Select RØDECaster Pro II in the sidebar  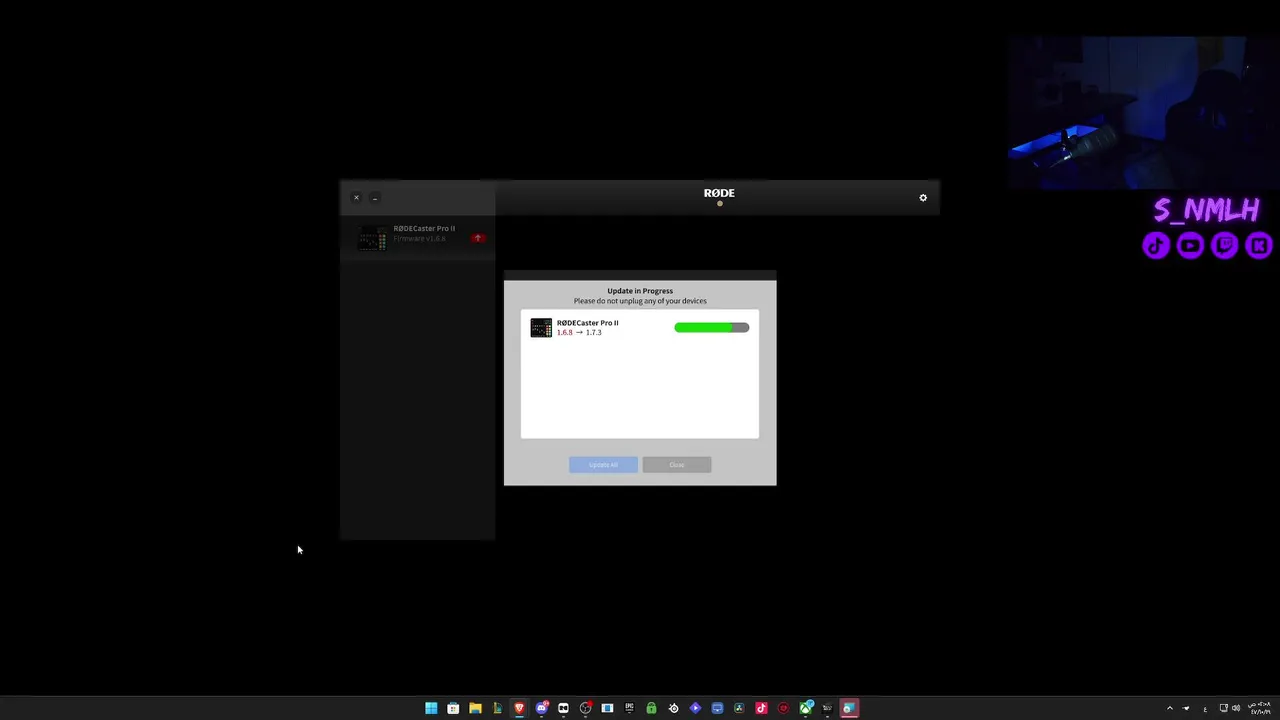(x=418, y=238)
